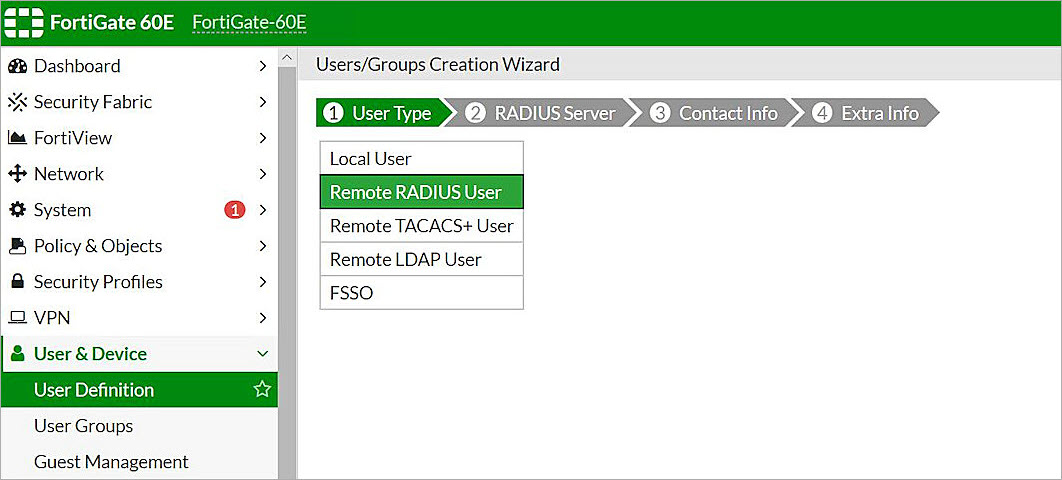
Task: Select User Definition in sidebar
Action: pyautogui.click(x=139, y=389)
